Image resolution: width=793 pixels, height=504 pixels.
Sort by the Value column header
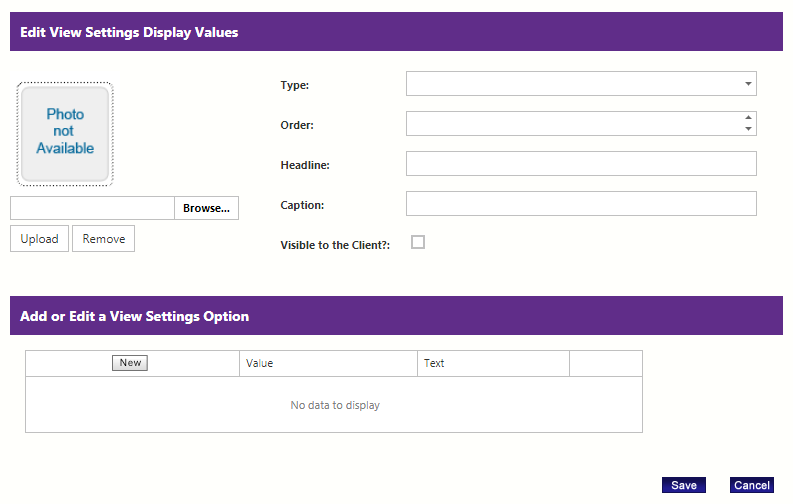coord(328,363)
